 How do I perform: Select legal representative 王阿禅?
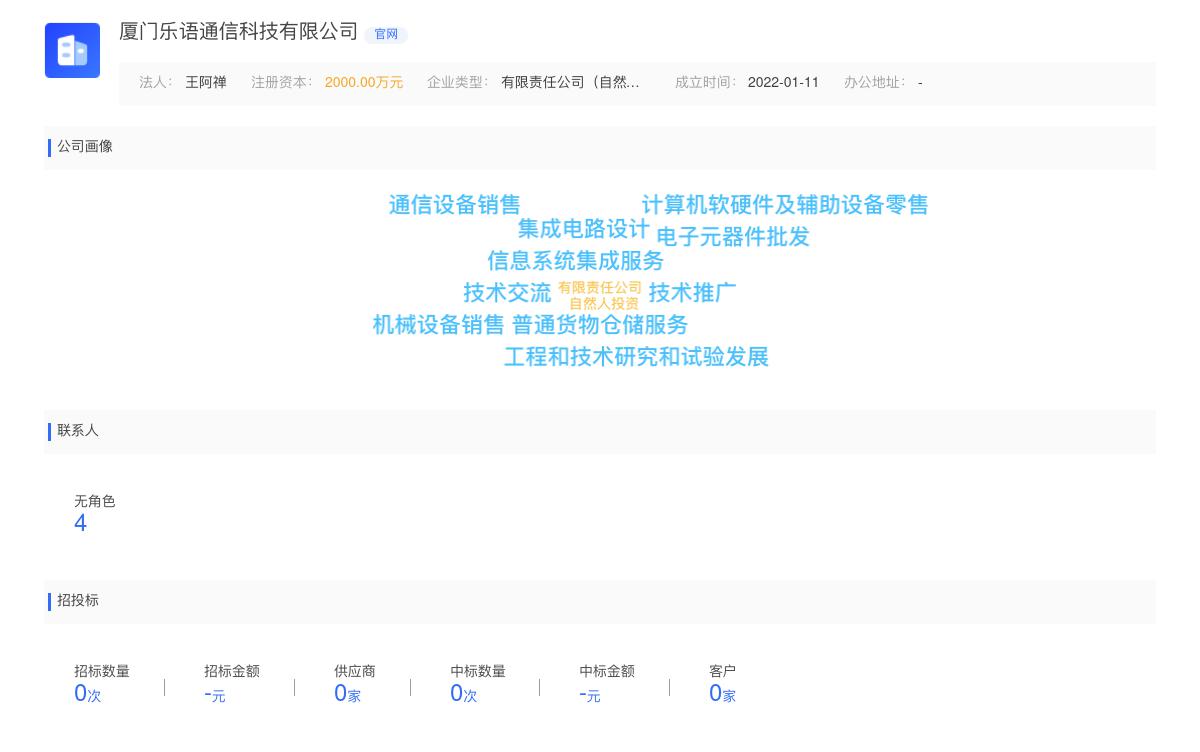[x=206, y=83]
